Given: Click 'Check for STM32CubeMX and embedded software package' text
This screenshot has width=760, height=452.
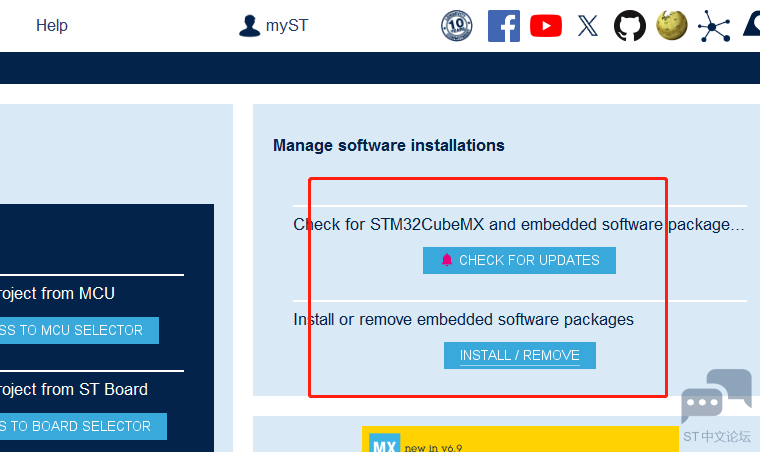Looking at the screenshot, I should [x=519, y=225].
